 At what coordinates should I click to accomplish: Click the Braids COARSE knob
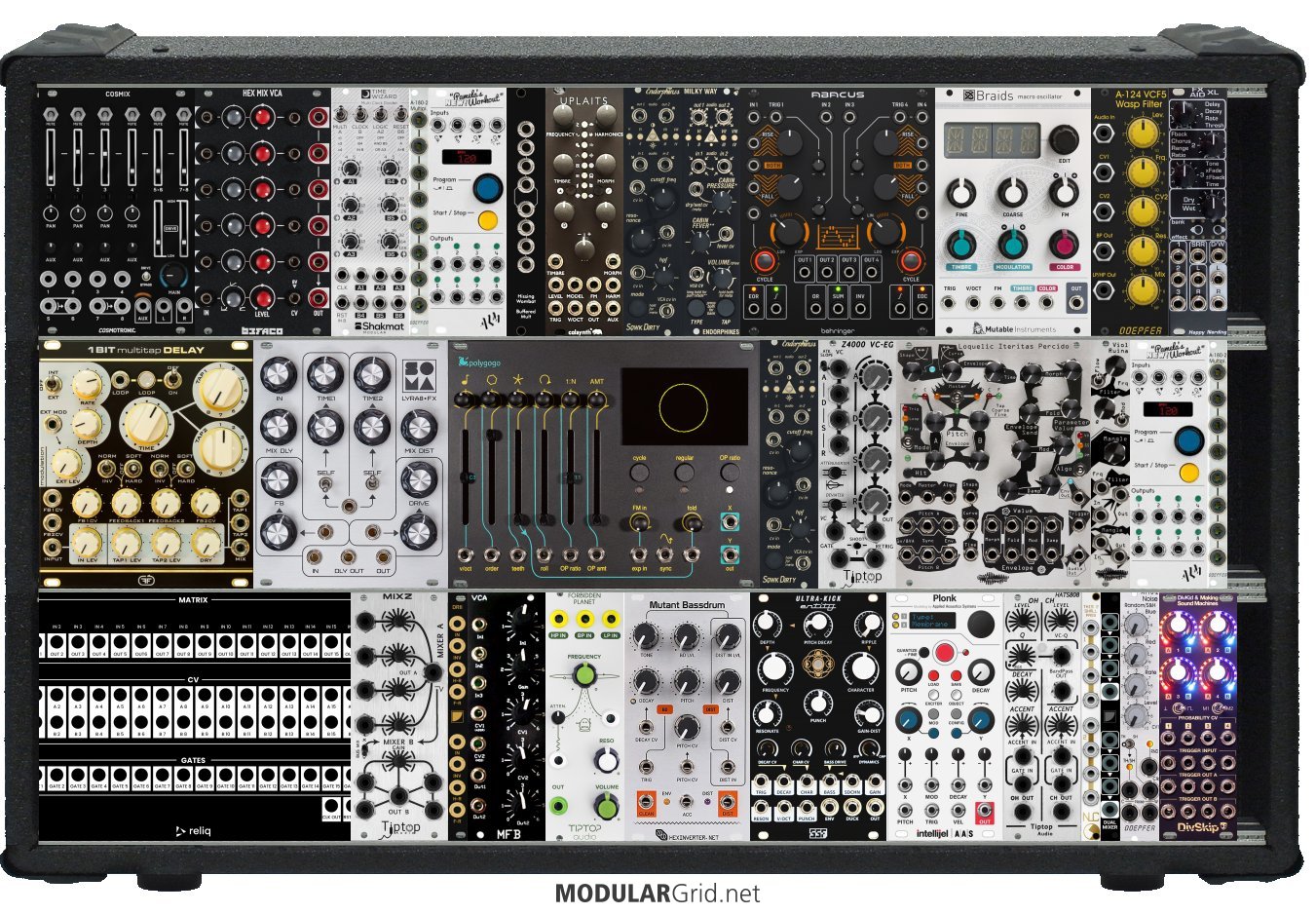click(1013, 191)
